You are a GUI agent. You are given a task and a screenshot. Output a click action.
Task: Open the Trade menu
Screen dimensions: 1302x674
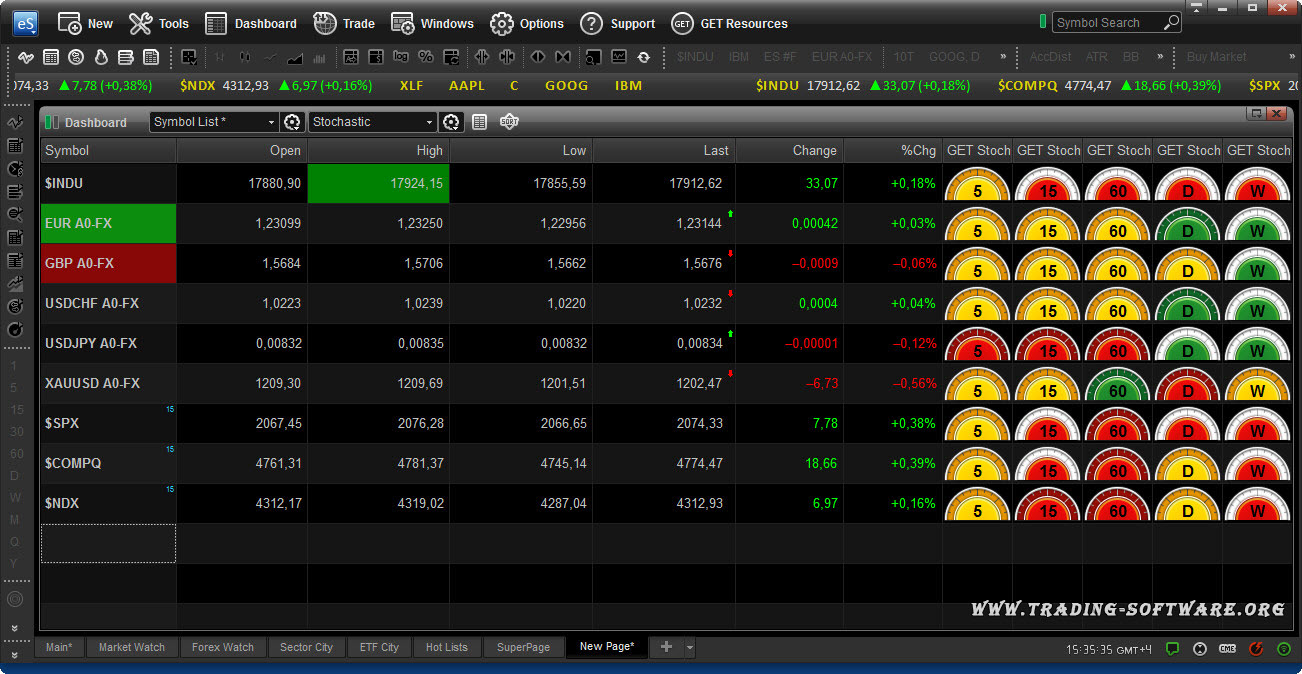pyautogui.click(x=344, y=23)
